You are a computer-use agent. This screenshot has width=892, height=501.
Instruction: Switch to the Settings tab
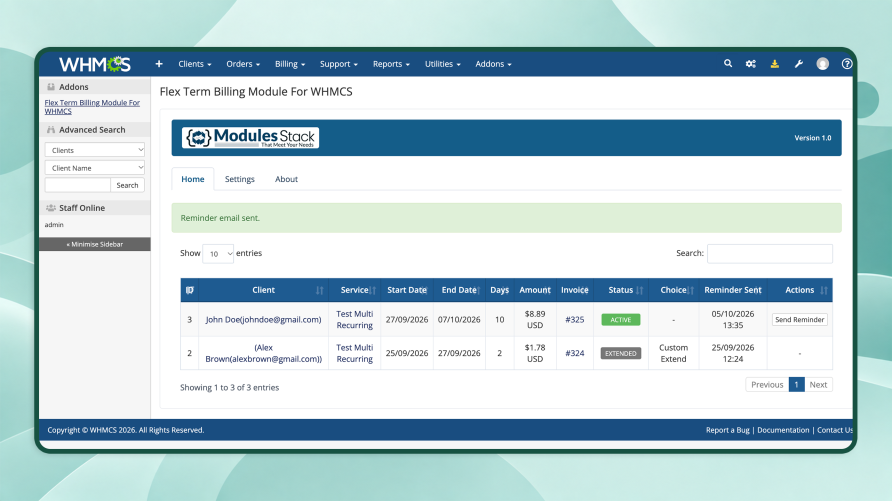[239, 179]
